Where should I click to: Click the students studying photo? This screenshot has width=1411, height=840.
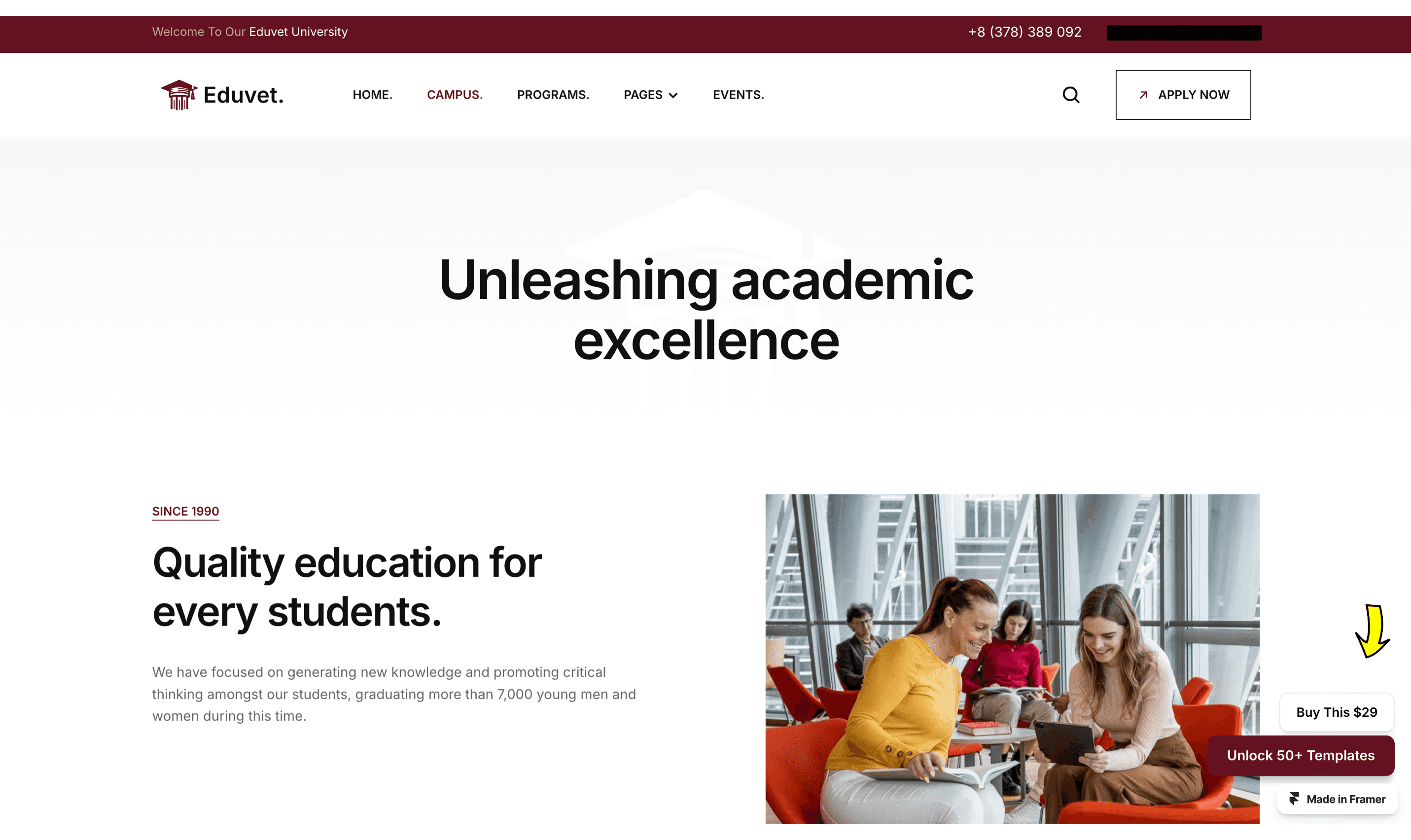point(1012,659)
